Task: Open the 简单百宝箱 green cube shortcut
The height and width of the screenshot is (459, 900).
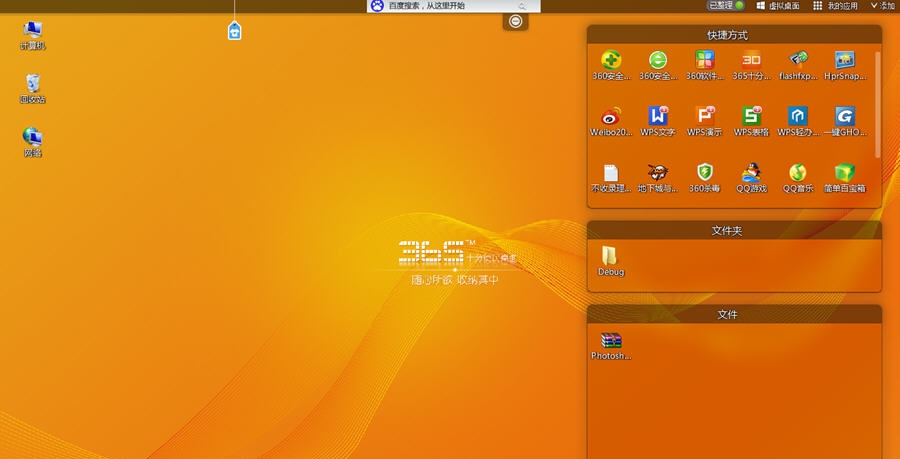Action: [x=844, y=178]
